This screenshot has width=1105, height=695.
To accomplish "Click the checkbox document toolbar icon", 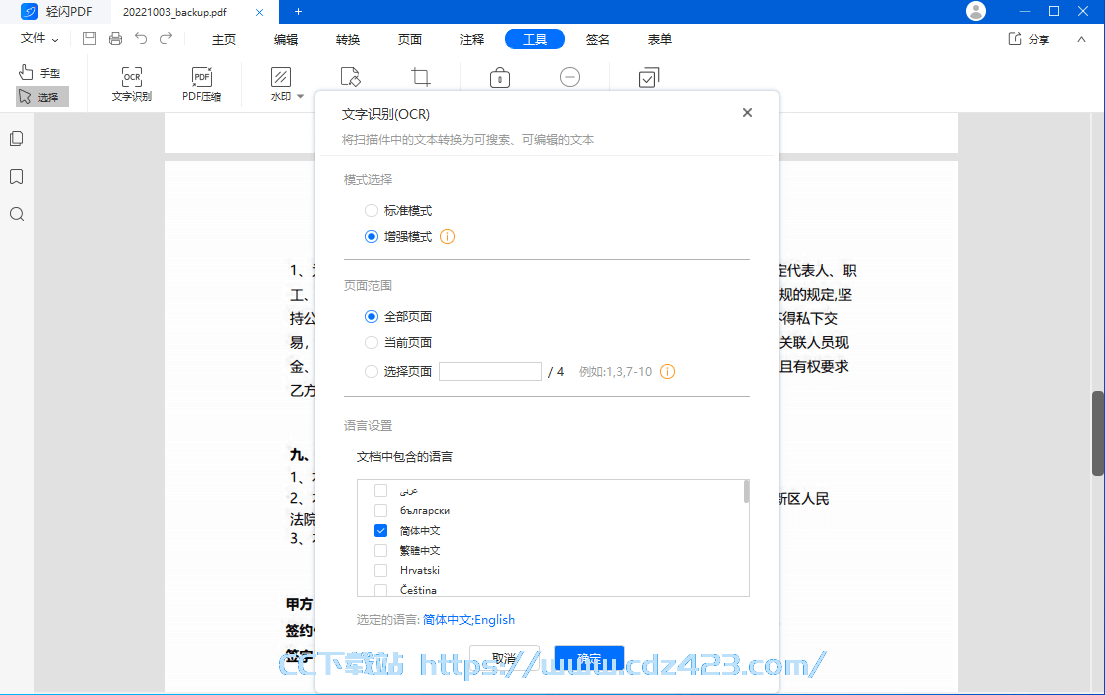I will (x=648, y=77).
